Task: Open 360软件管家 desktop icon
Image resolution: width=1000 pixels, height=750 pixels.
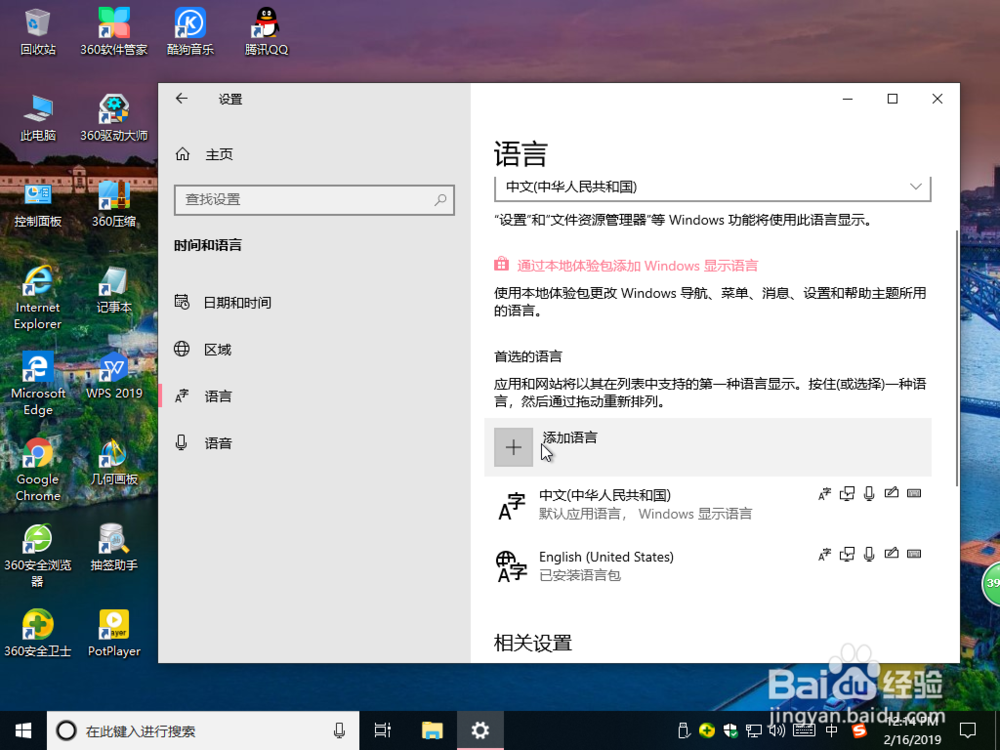Action: [114, 31]
